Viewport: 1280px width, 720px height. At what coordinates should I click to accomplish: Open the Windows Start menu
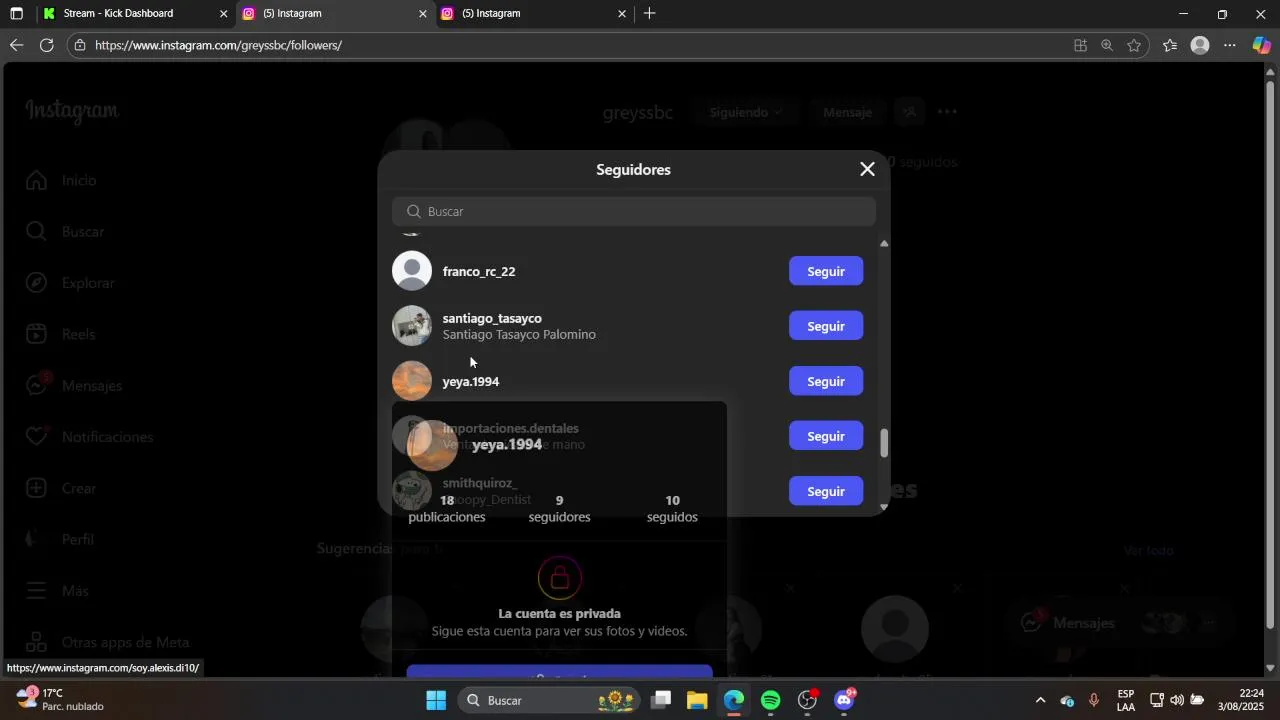(436, 700)
